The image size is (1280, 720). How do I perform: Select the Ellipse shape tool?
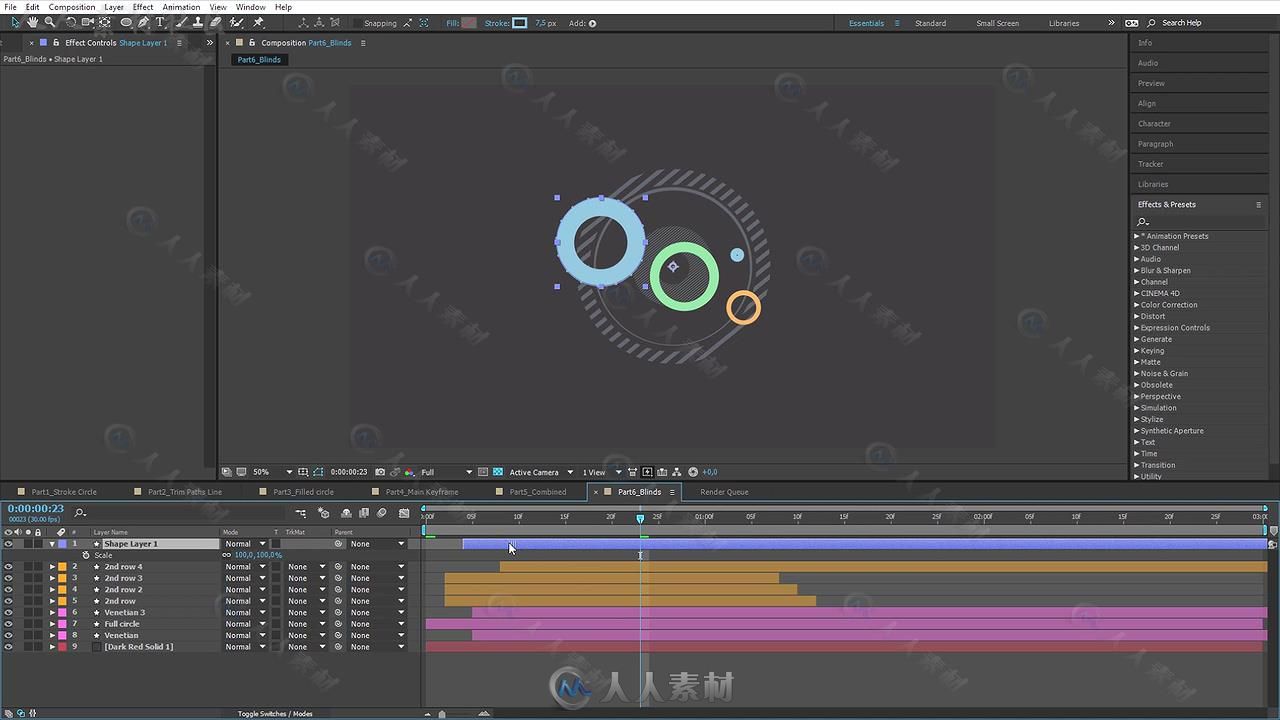click(x=126, y=22)
